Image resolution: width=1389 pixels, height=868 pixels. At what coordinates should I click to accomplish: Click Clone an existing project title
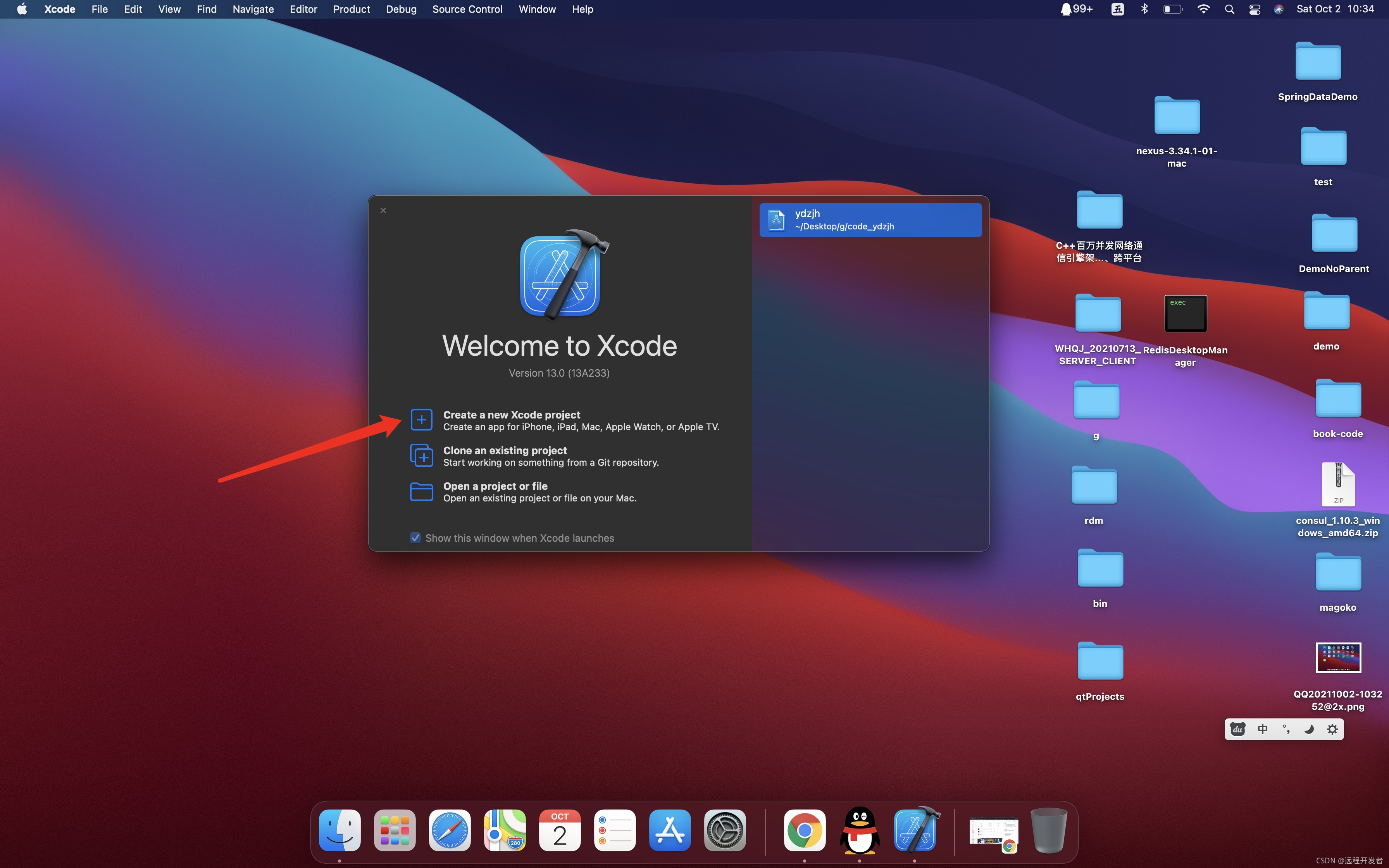[505, 450]
